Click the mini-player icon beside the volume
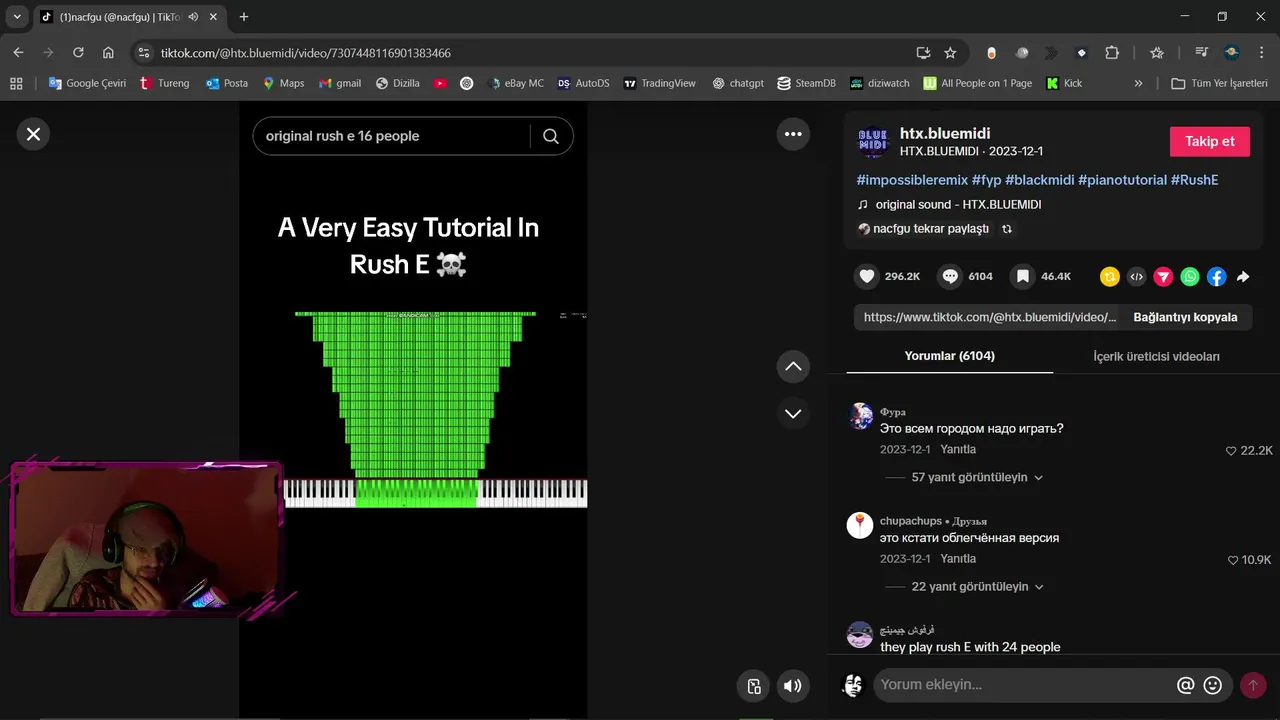Viewport: 1280px width, 720px height. coord(754,686)
